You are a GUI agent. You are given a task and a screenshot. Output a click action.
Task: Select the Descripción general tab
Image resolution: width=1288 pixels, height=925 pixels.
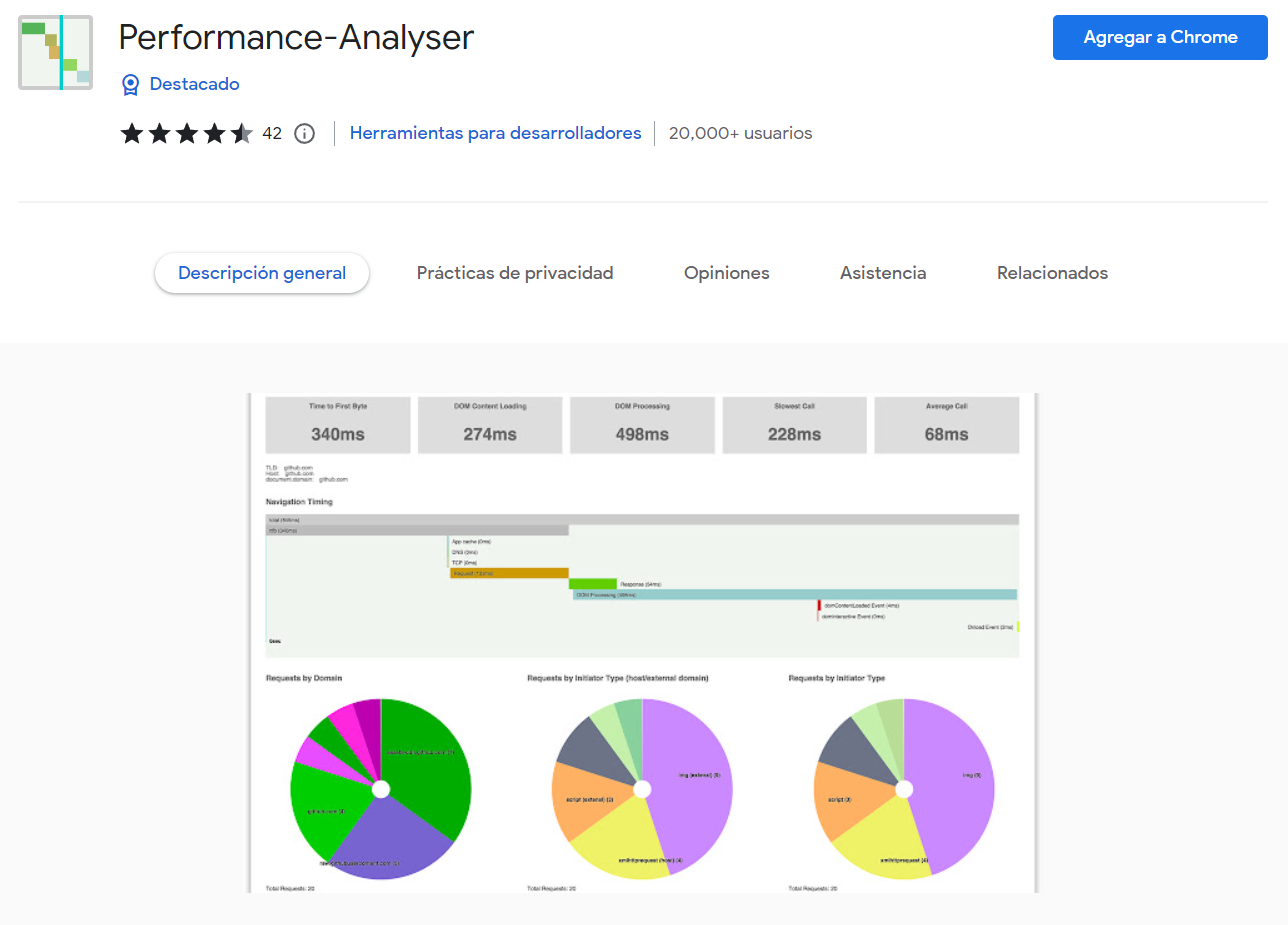point(262,273)
